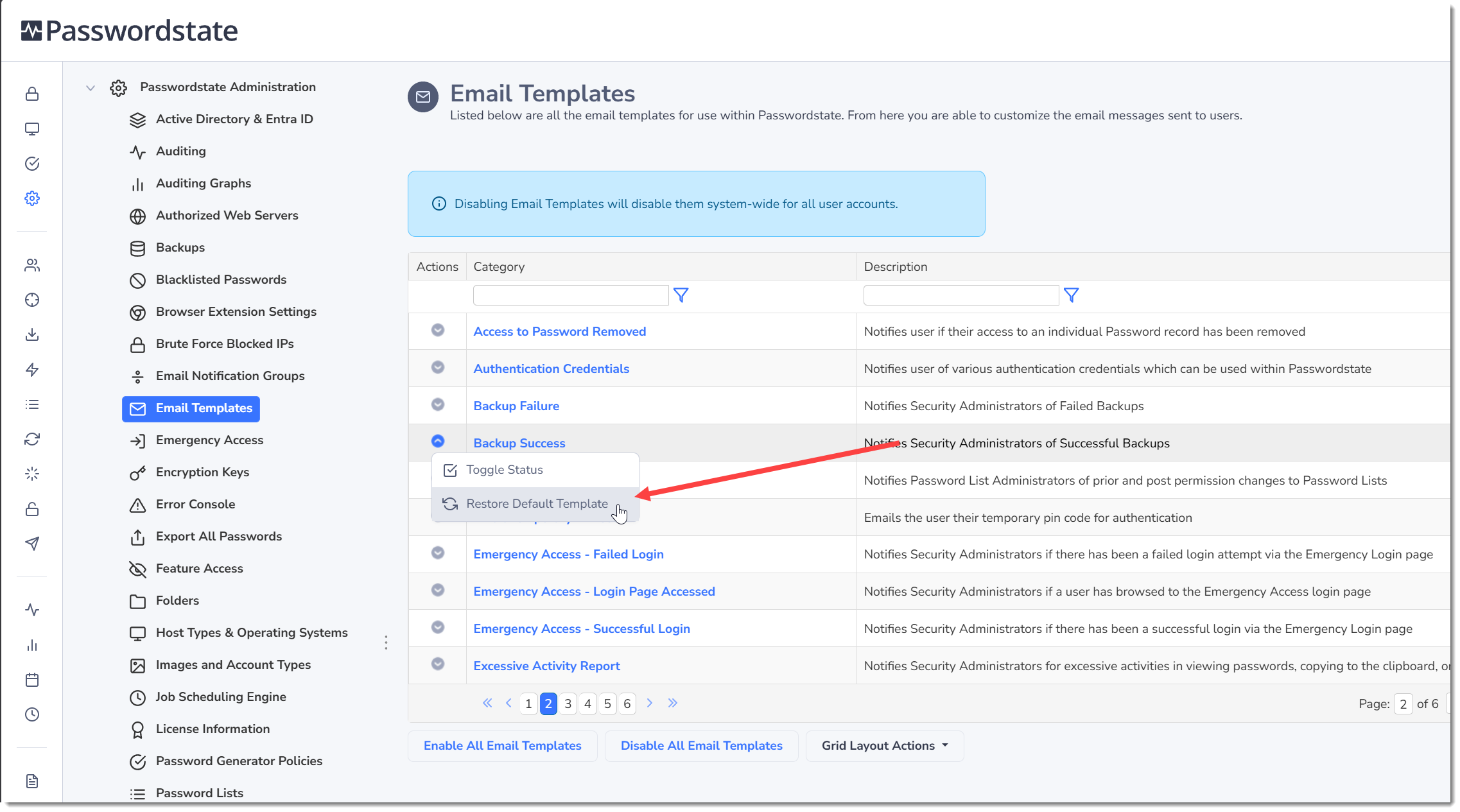
Task: Click Disable All Email Templates button
Action: (x=702, y=746)
